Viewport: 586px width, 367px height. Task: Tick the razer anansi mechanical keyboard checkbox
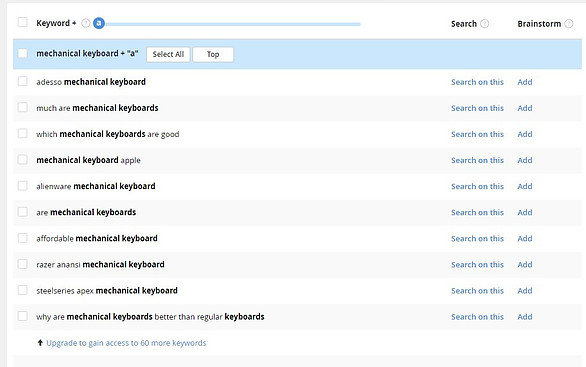point(22,264)
